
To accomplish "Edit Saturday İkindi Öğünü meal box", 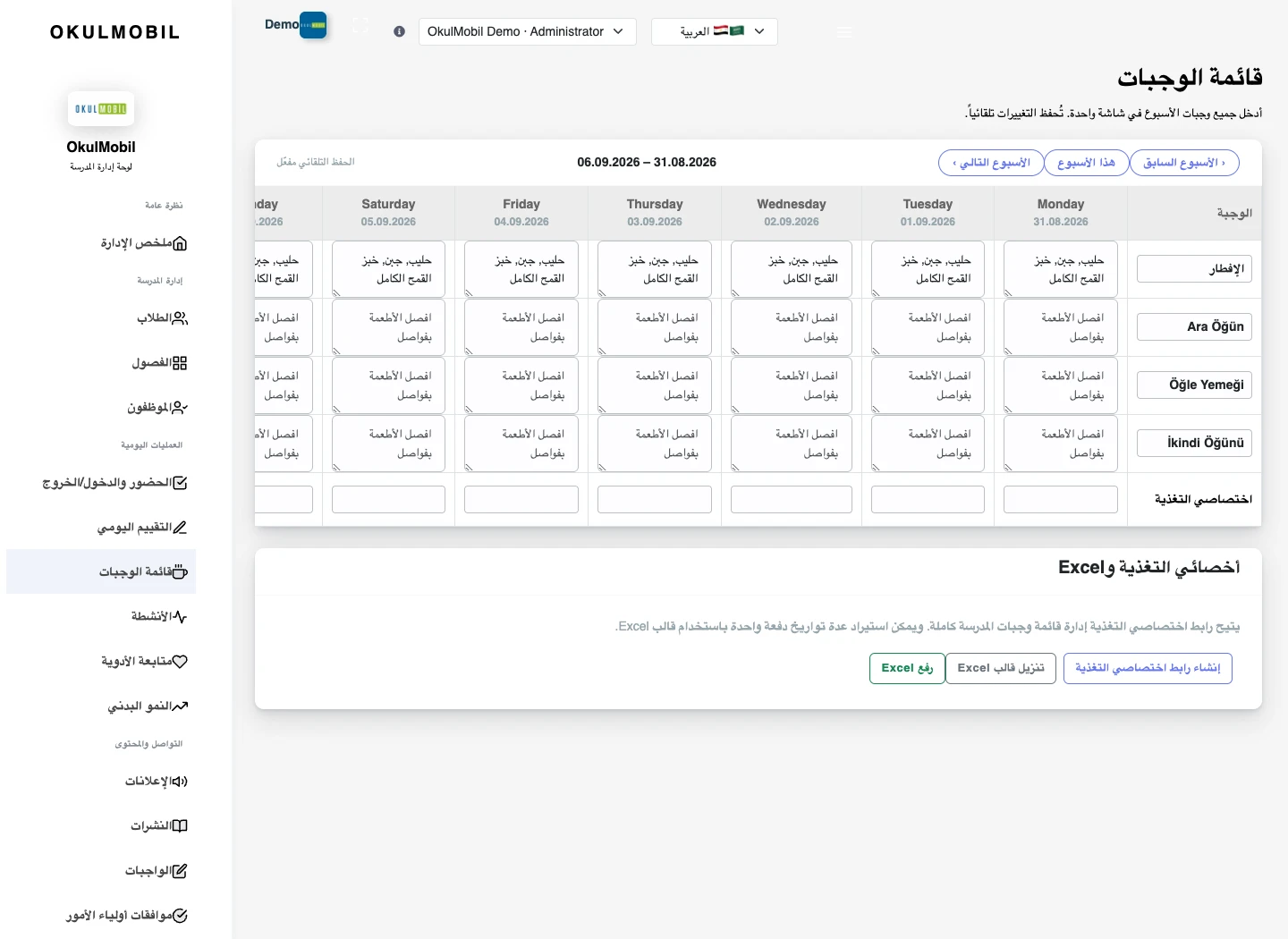I will [388, 444].
